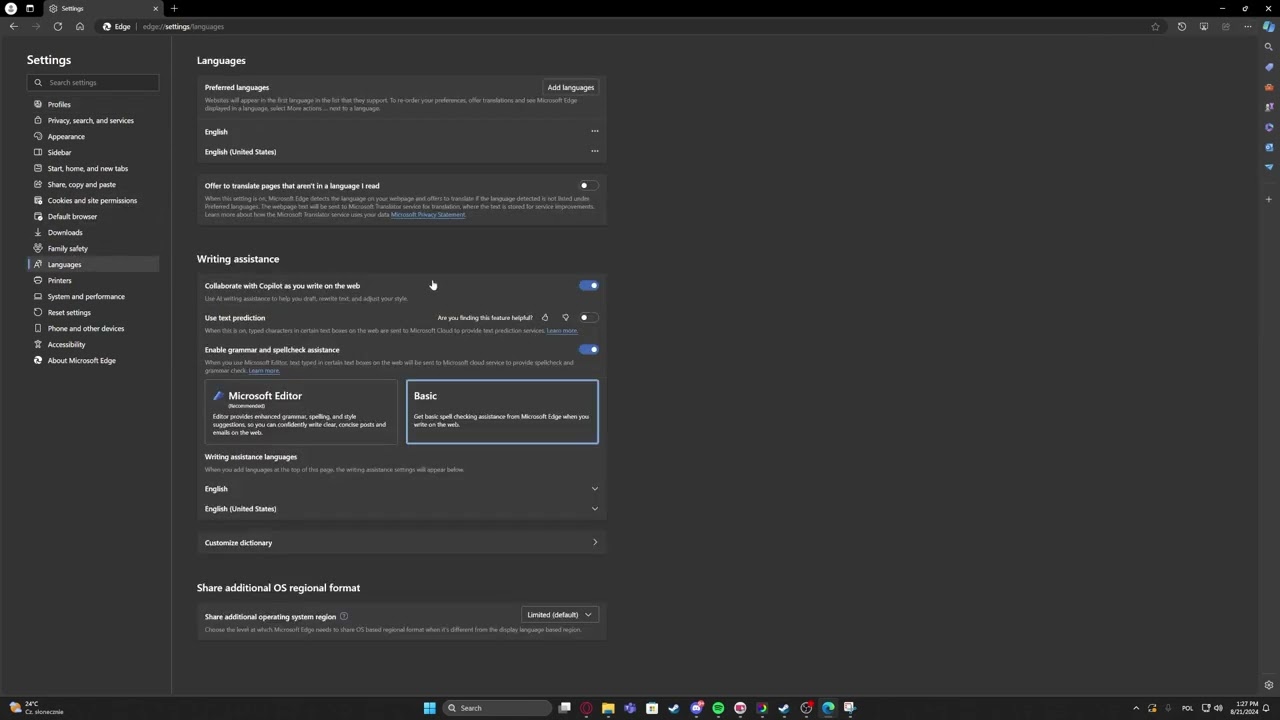Open the Shopping tag icon in sidebar

click(1269, 67)
